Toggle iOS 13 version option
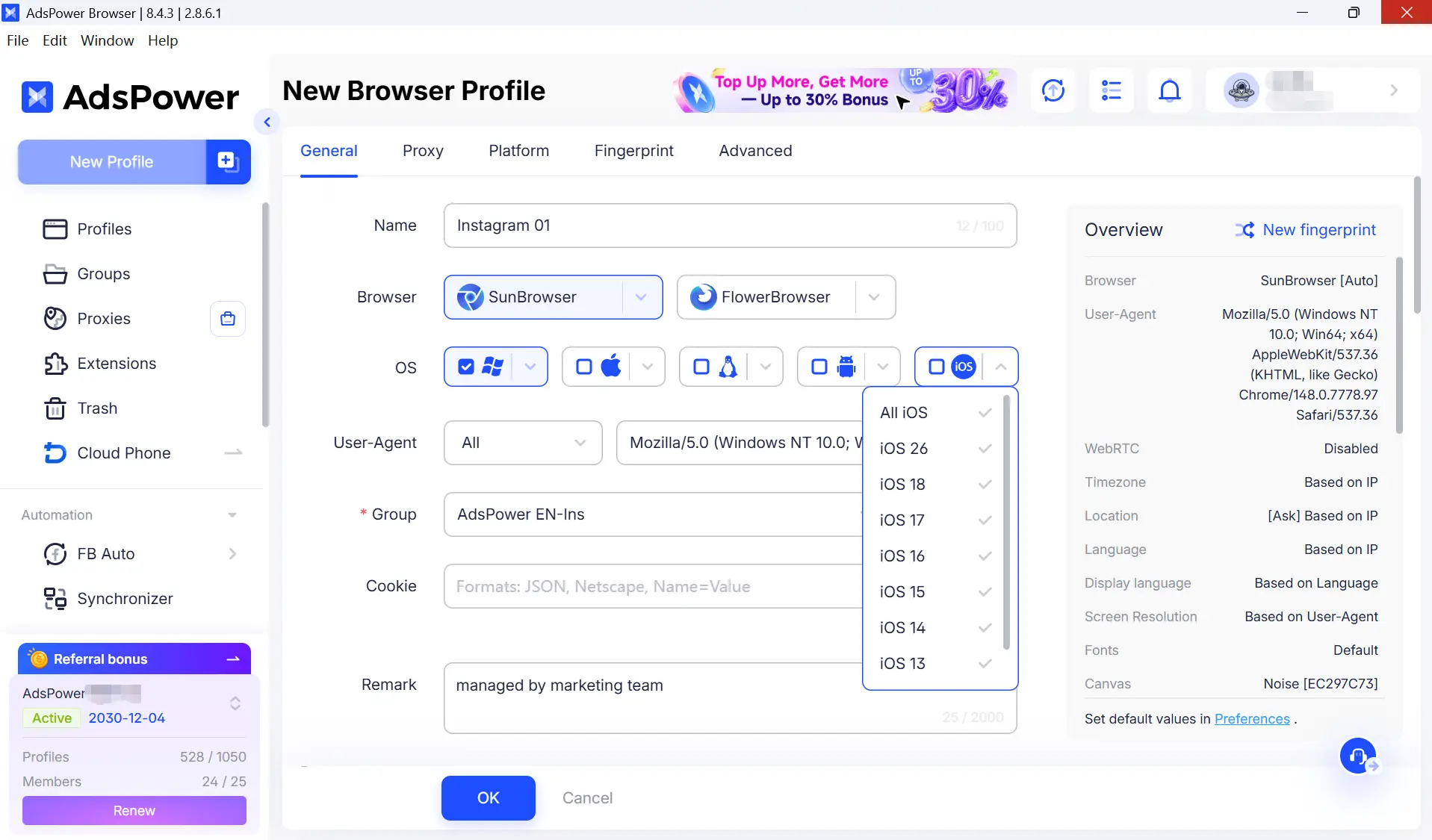Screen dimensions: 1432x840 point(934,664)
